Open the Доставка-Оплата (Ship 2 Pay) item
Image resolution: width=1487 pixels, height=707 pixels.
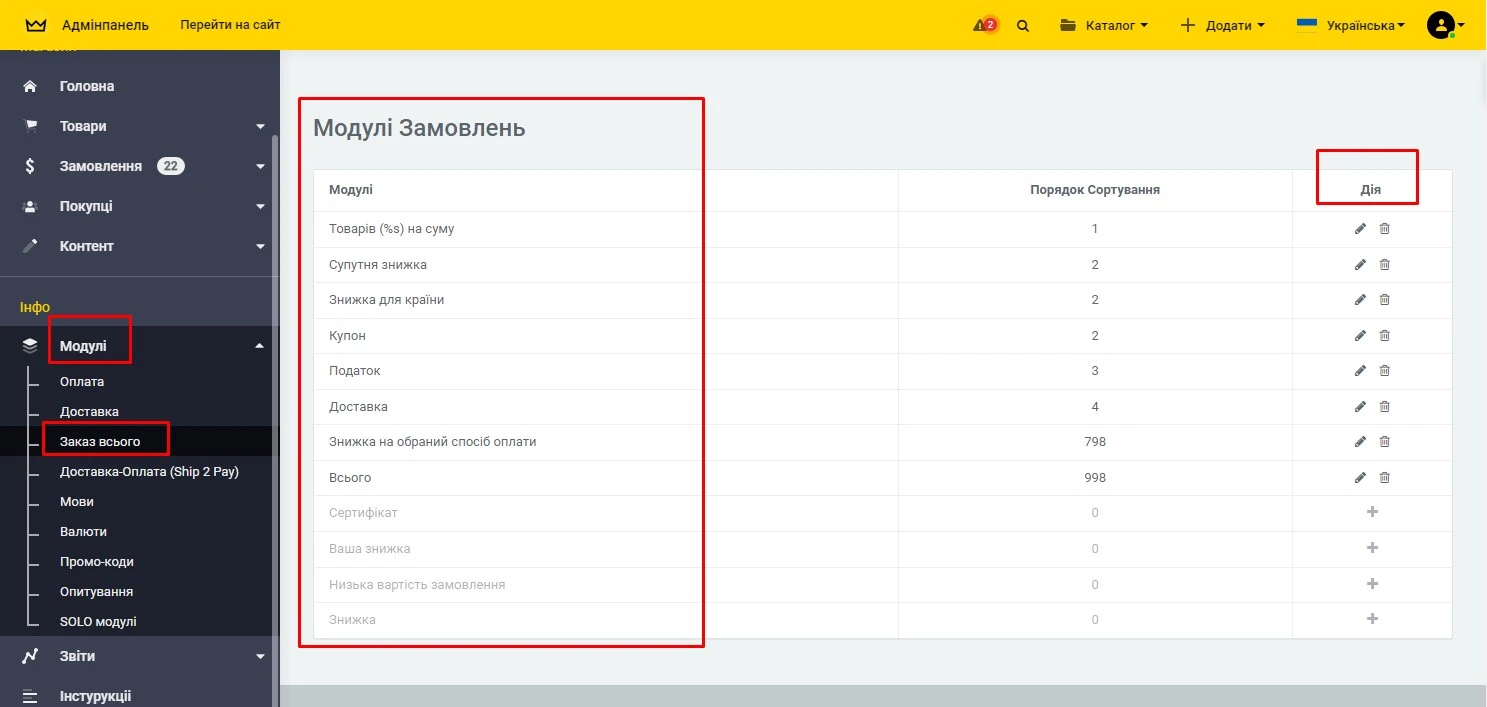coord(149,471)
